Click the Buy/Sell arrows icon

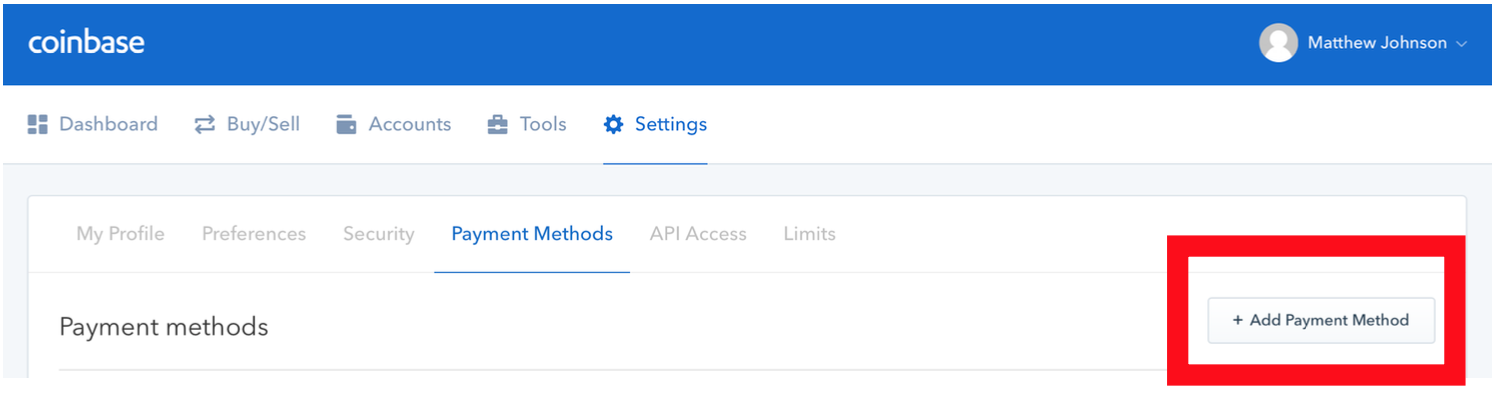pos(205,124)
